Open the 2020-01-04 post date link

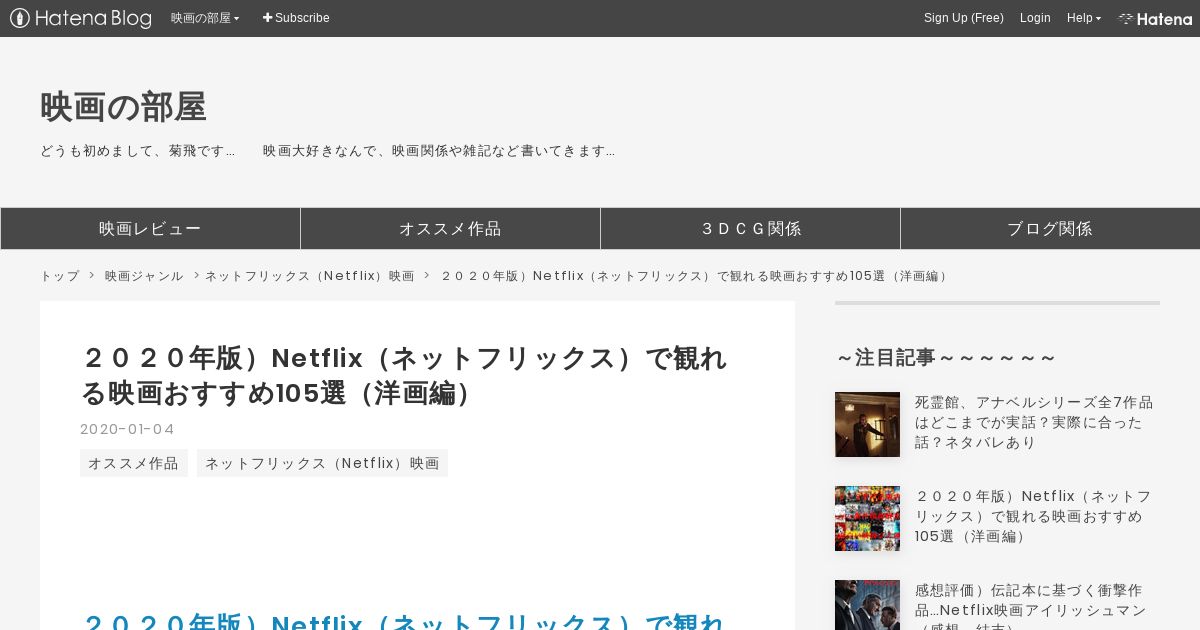pos(127,429)
